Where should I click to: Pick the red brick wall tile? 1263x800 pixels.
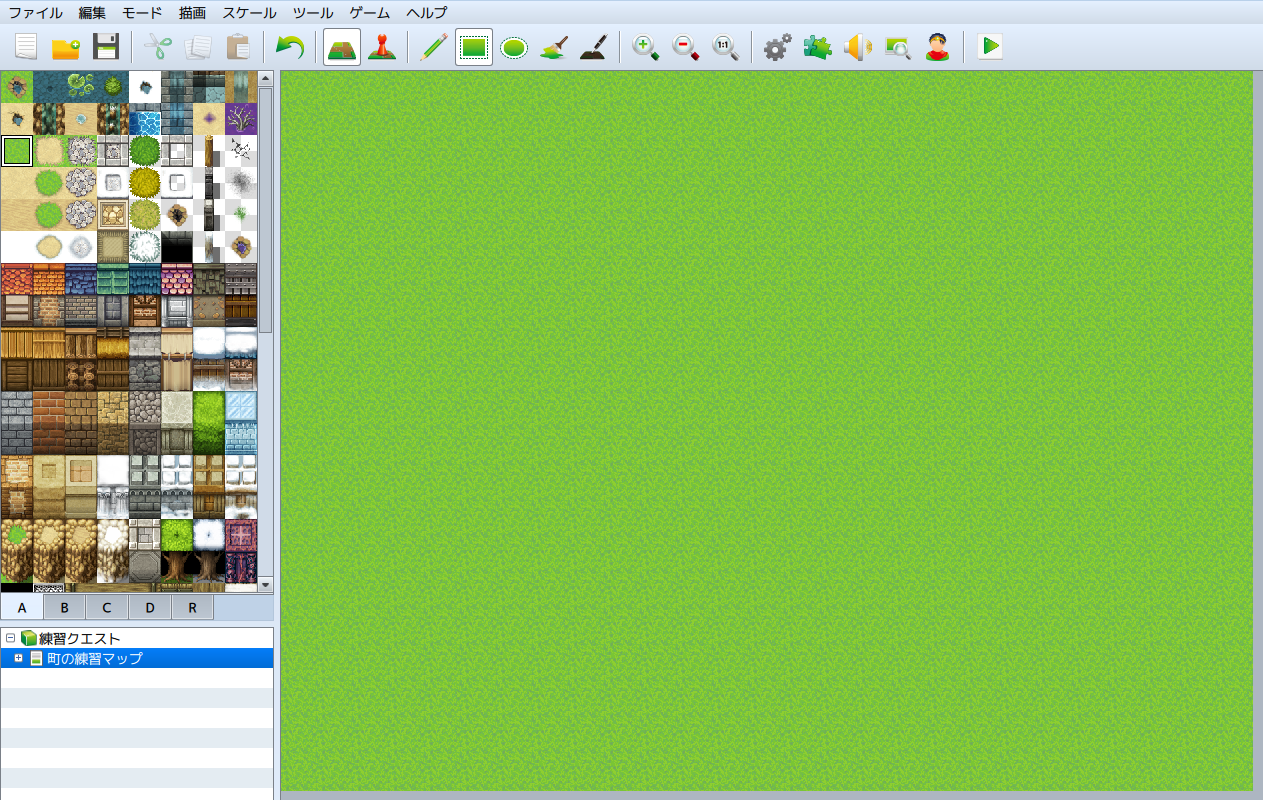click(49, 407)
